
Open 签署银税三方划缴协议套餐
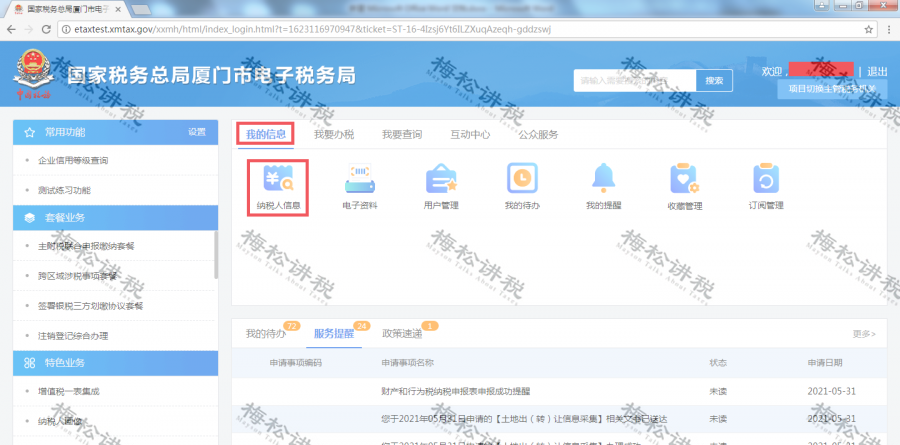(91, 306)
